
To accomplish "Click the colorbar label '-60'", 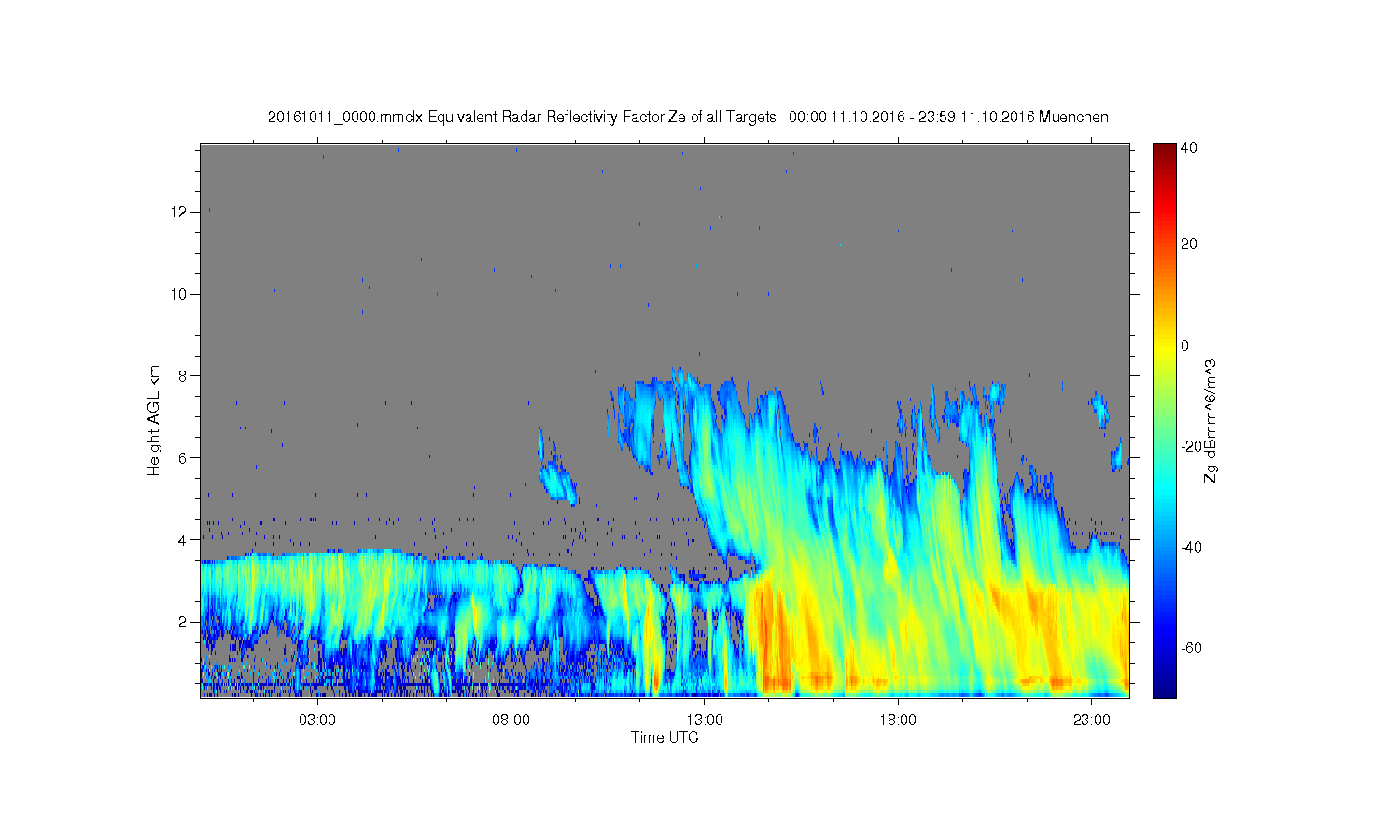I will click(x=1191, y=648).
